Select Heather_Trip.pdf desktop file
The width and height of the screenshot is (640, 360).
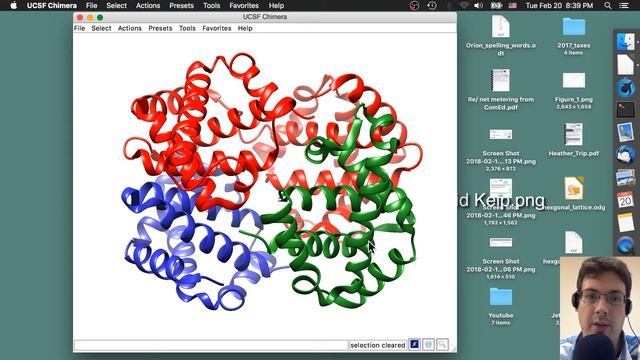point(573,139)
